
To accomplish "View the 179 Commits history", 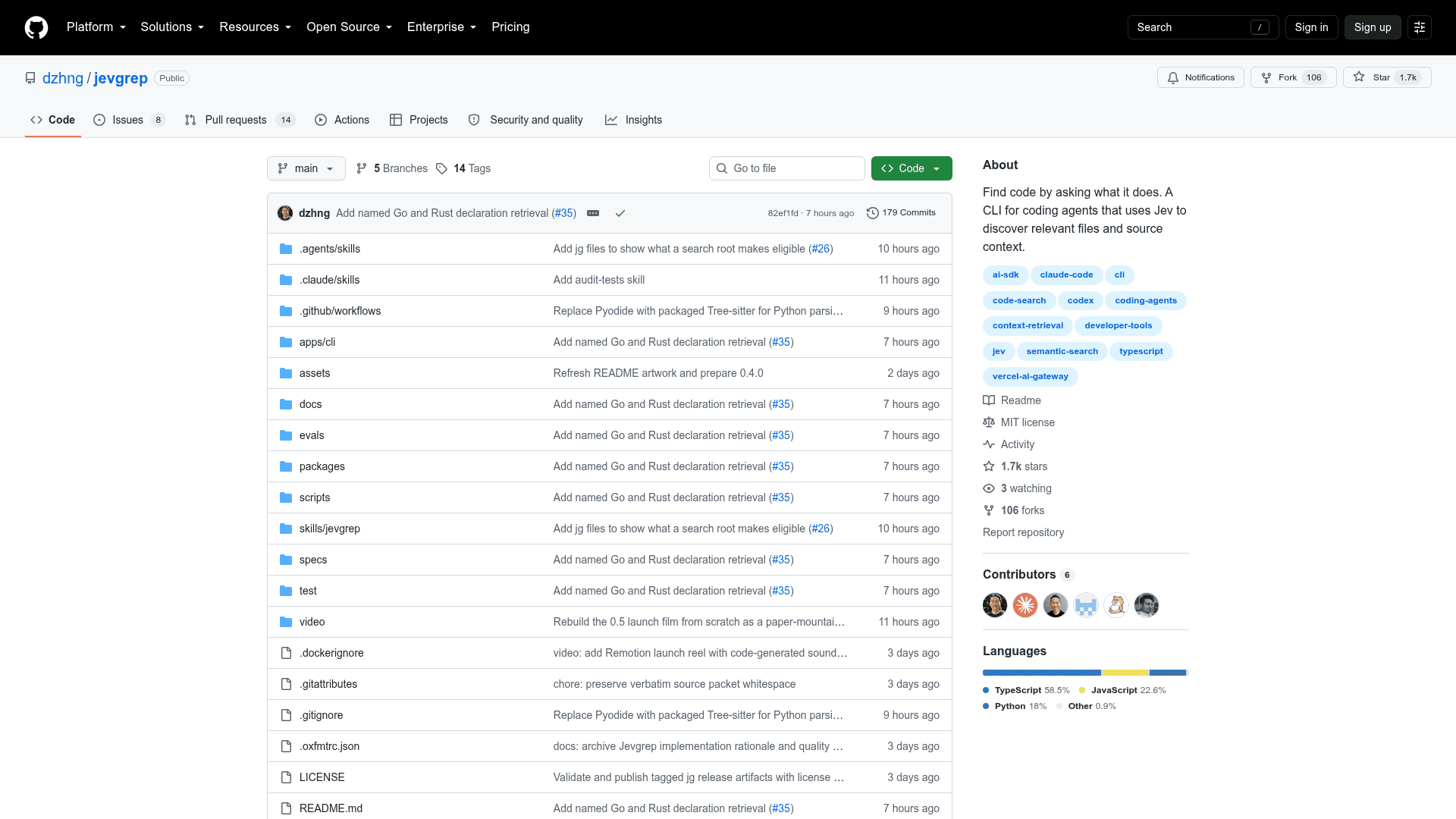I will tap(901, 213).
